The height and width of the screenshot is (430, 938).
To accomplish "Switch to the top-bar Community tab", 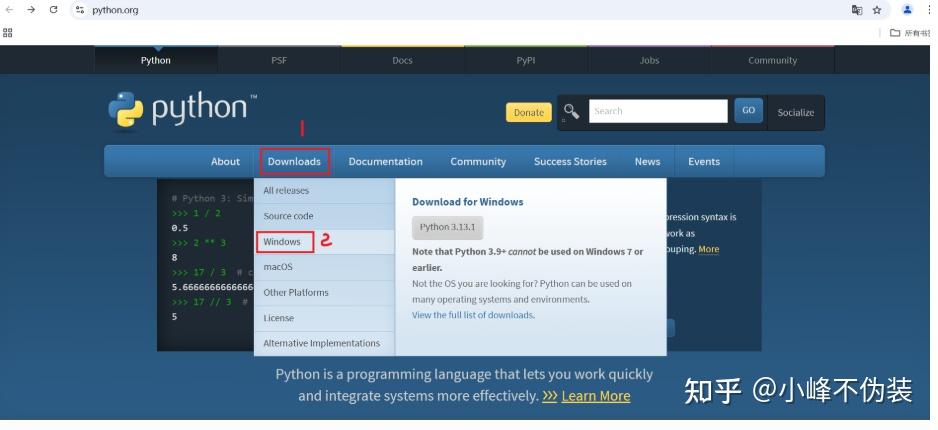I will coord(772,60).
